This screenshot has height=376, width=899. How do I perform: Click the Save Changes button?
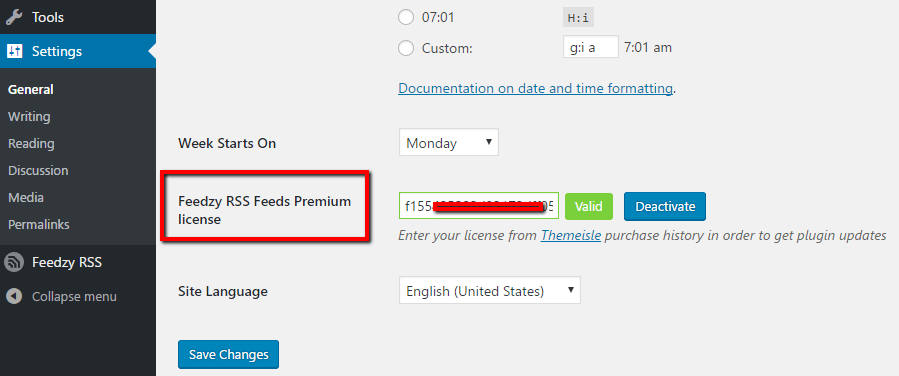point(229,354)
